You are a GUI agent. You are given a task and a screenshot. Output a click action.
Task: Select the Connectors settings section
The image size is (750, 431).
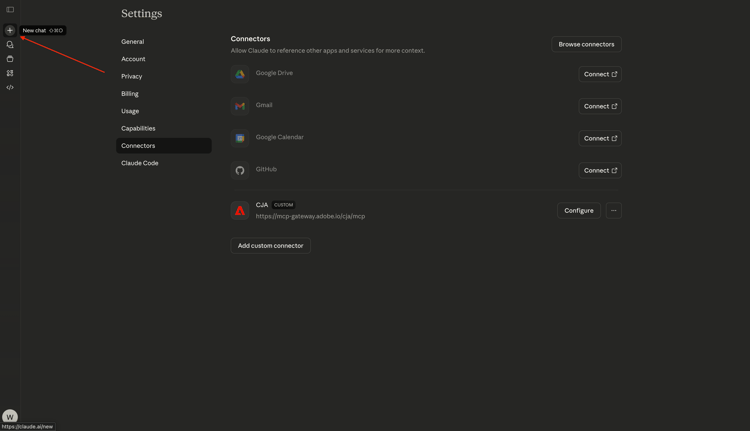(164, 145)
